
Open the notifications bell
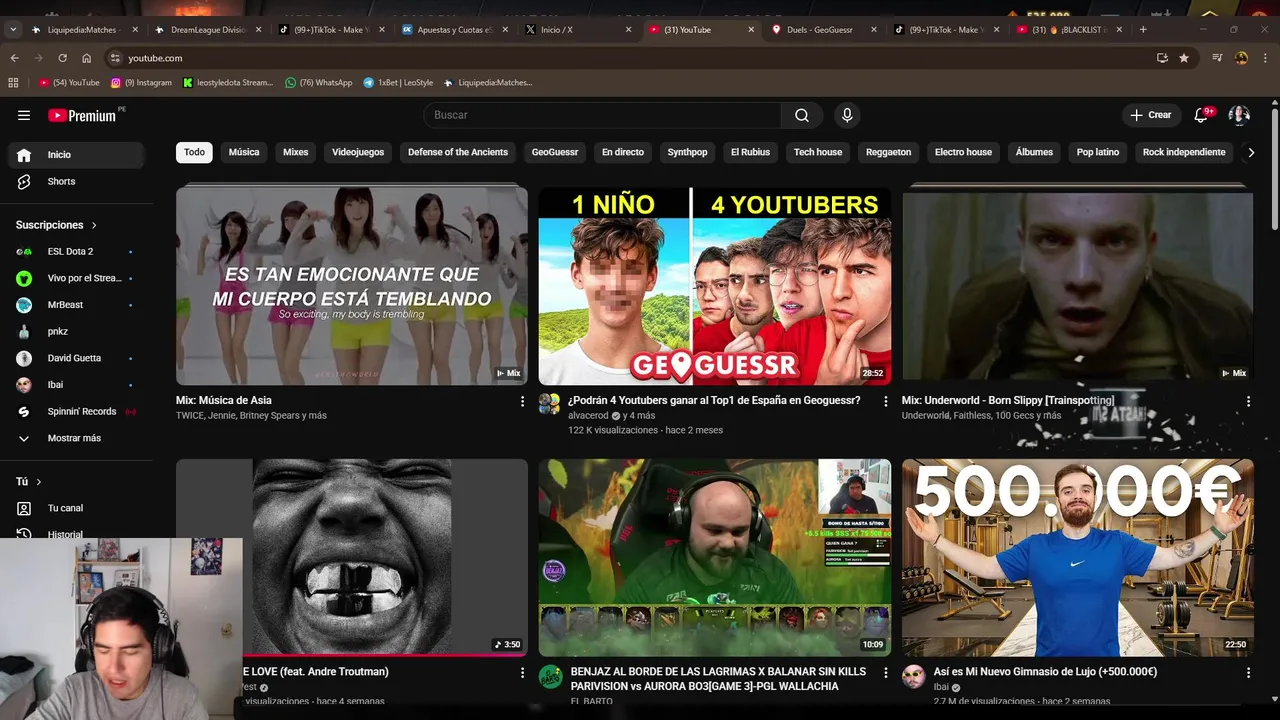(x=1201, y=115)
